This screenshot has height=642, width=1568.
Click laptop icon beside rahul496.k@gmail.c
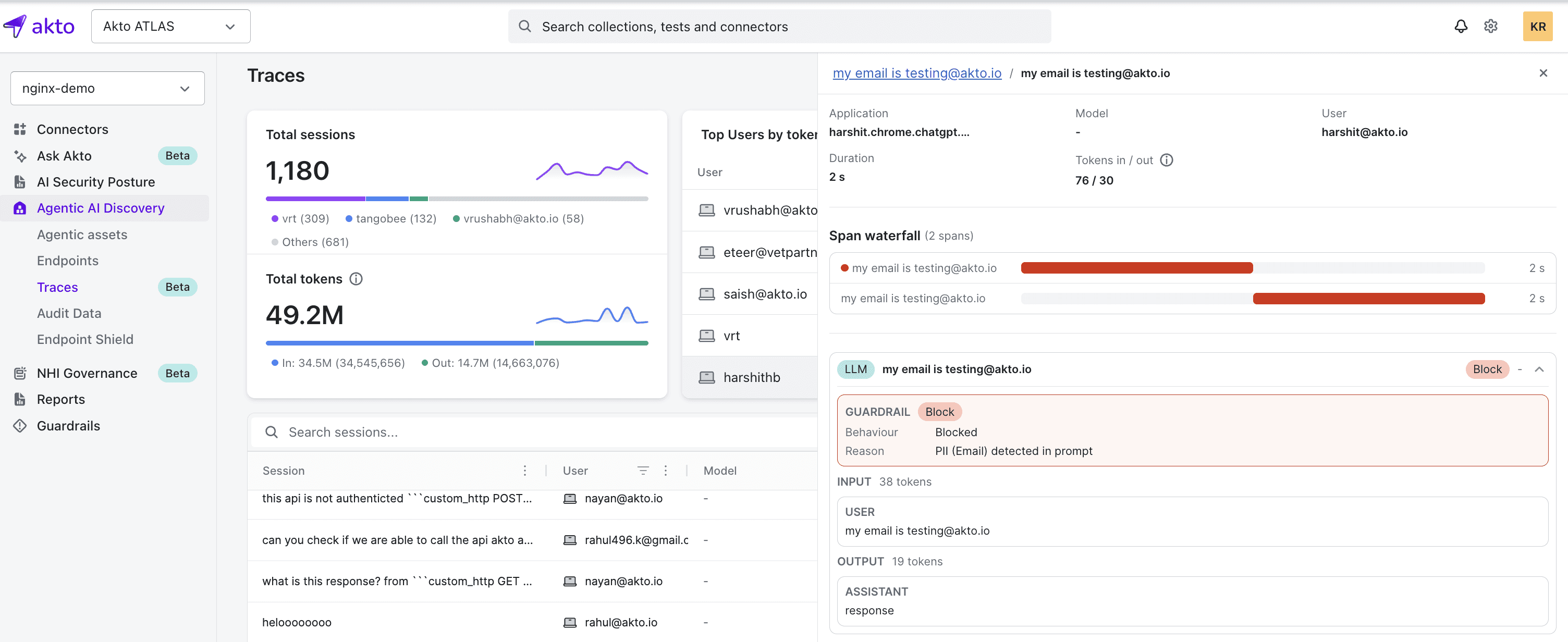(570, 540)
